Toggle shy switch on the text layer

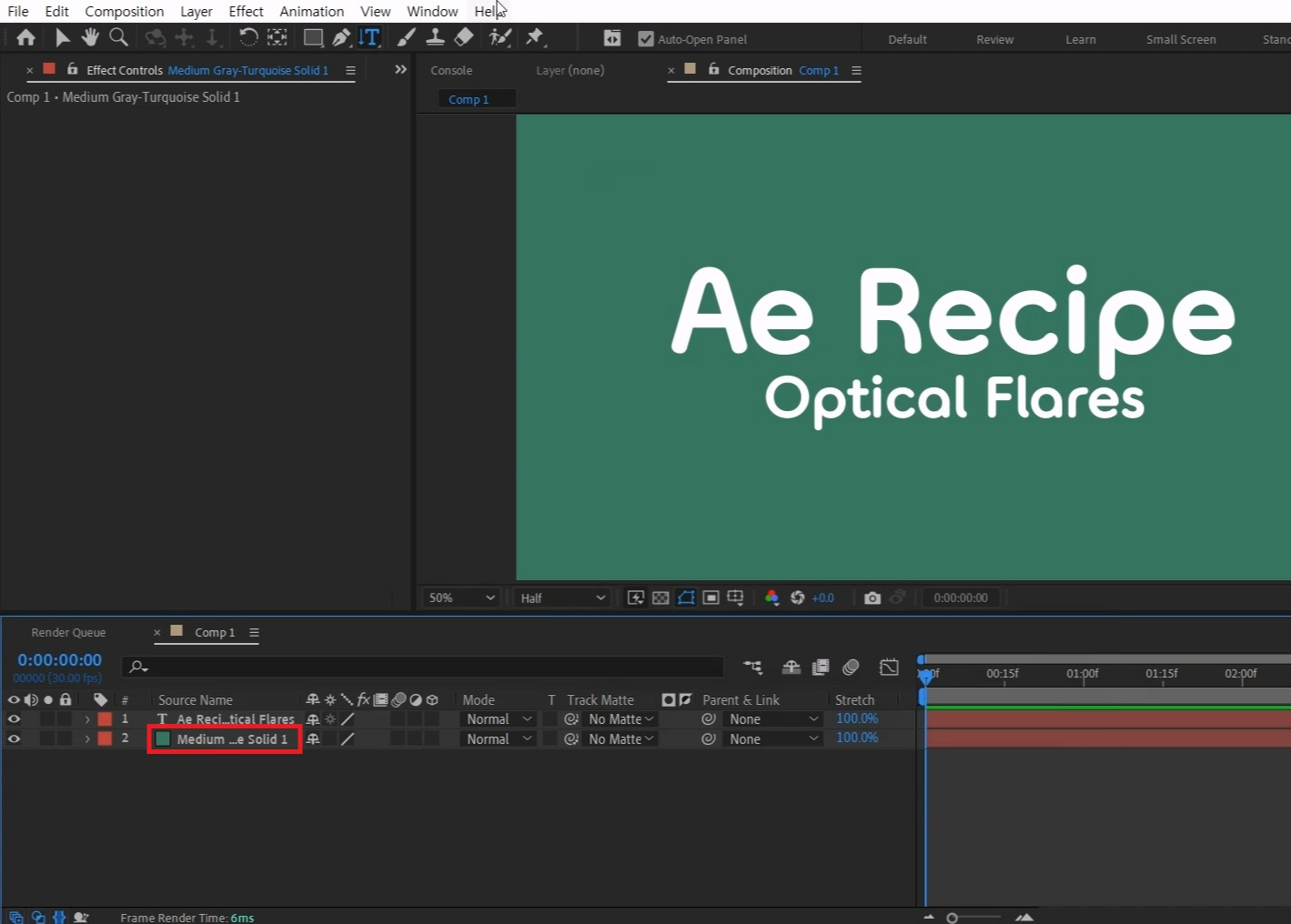tap(313, 718)
